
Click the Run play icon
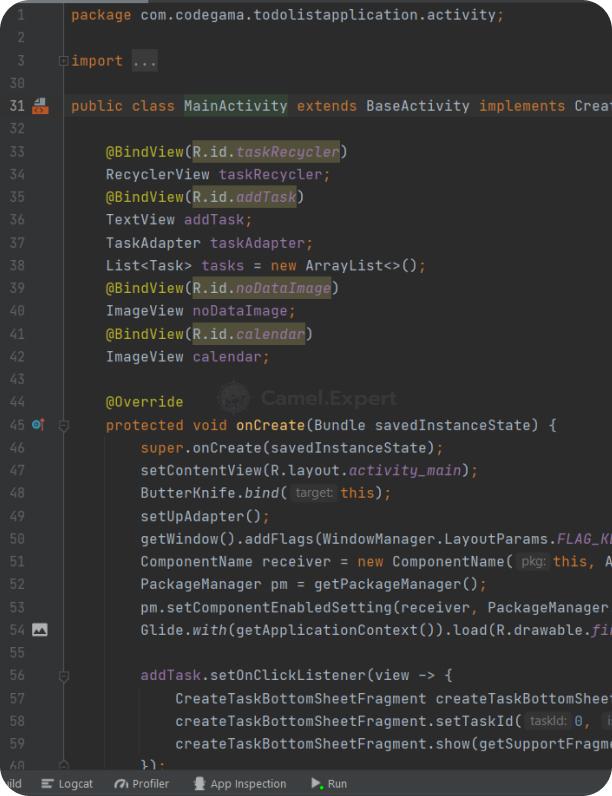click(x=316, y=784)
